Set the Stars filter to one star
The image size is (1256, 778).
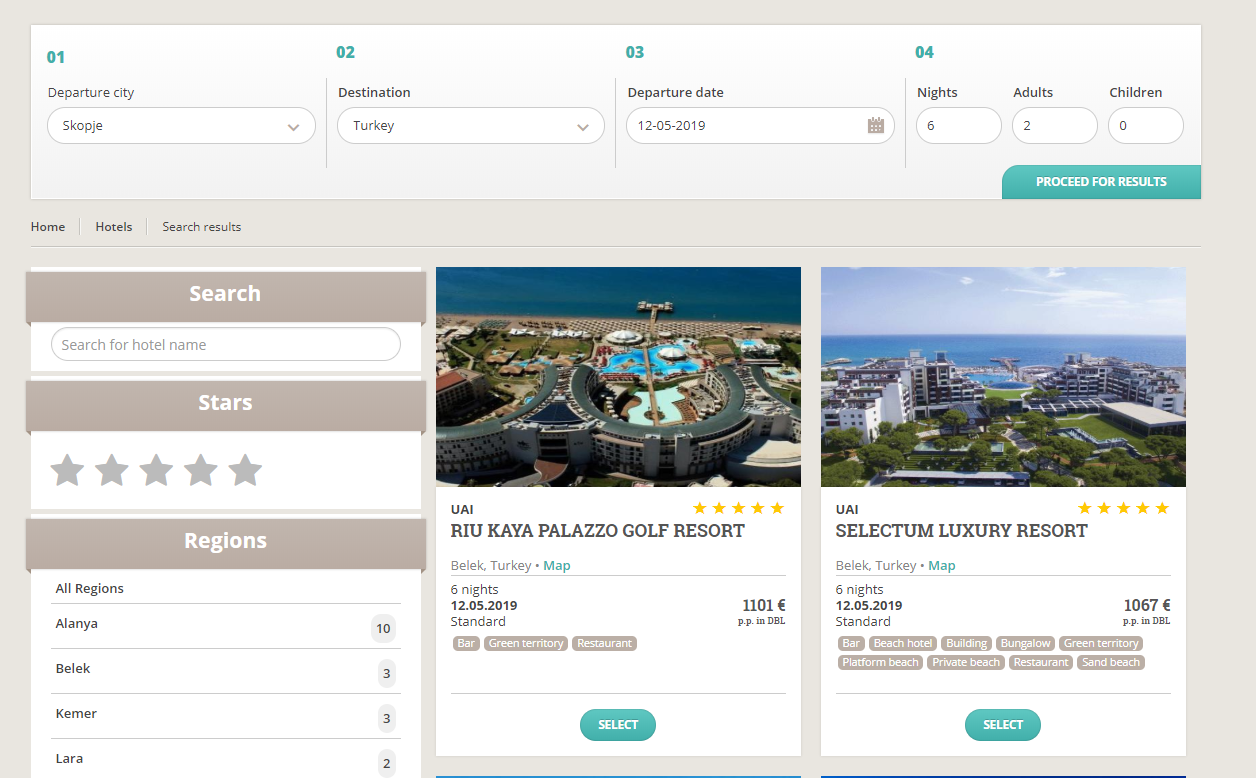point(67,470)
